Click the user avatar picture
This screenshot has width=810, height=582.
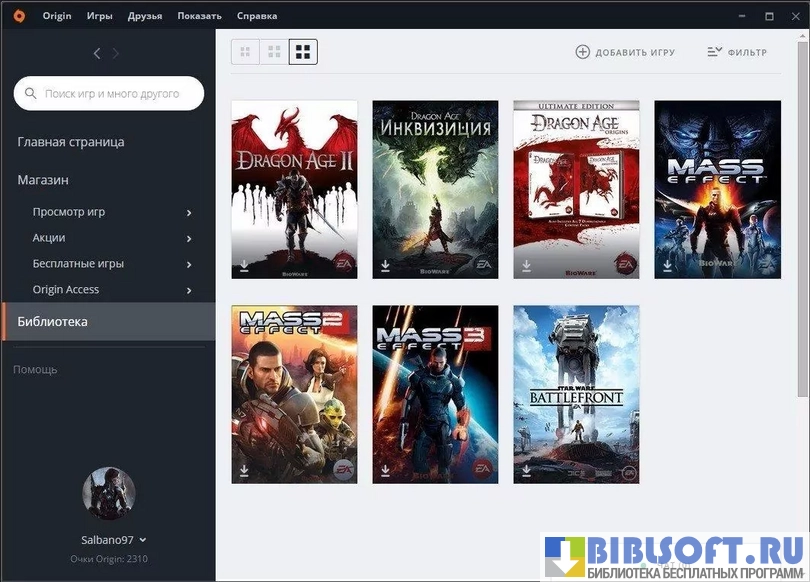pos(108,493)
